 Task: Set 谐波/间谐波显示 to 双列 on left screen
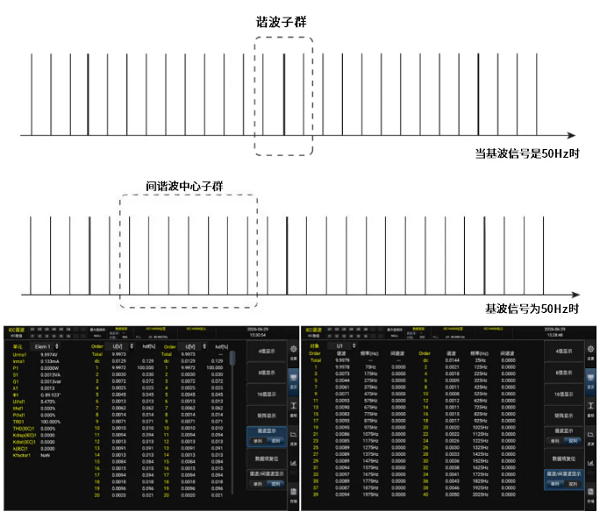(x=276, y=484)
